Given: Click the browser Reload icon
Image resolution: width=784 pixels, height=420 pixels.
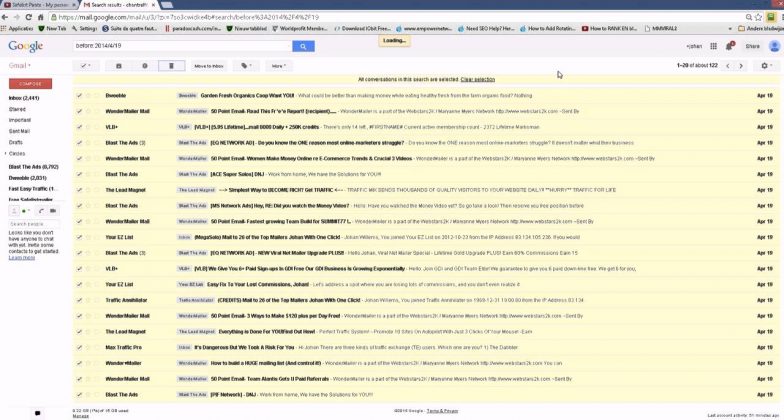Looking at the screenshot, I should coord(28,17).
